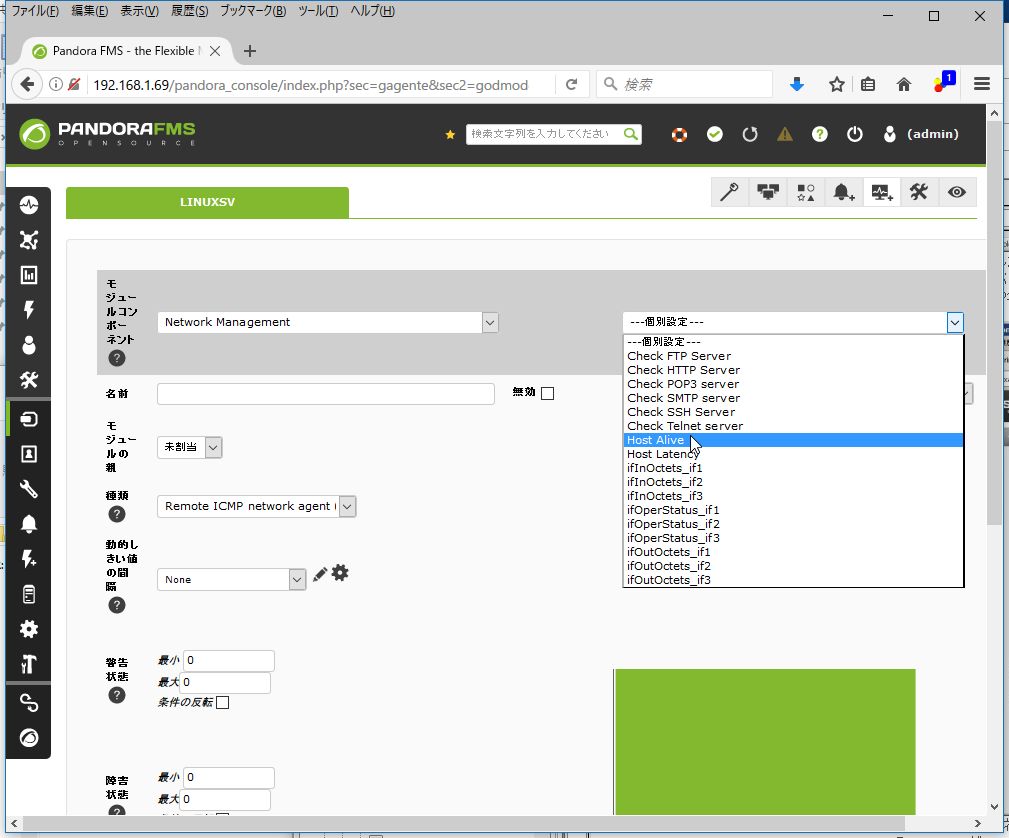Open the Remote ICMP network agent type dropdown

tap(256, 507)
